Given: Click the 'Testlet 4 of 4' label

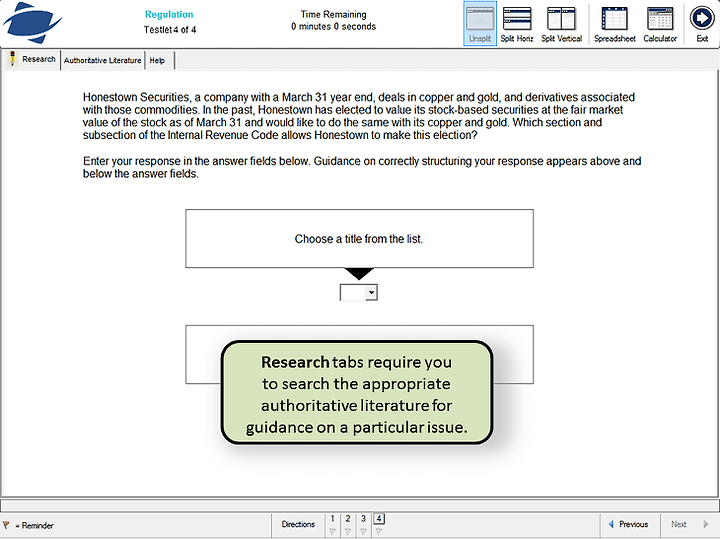Looking at the screenshot, I should [170, 30].
